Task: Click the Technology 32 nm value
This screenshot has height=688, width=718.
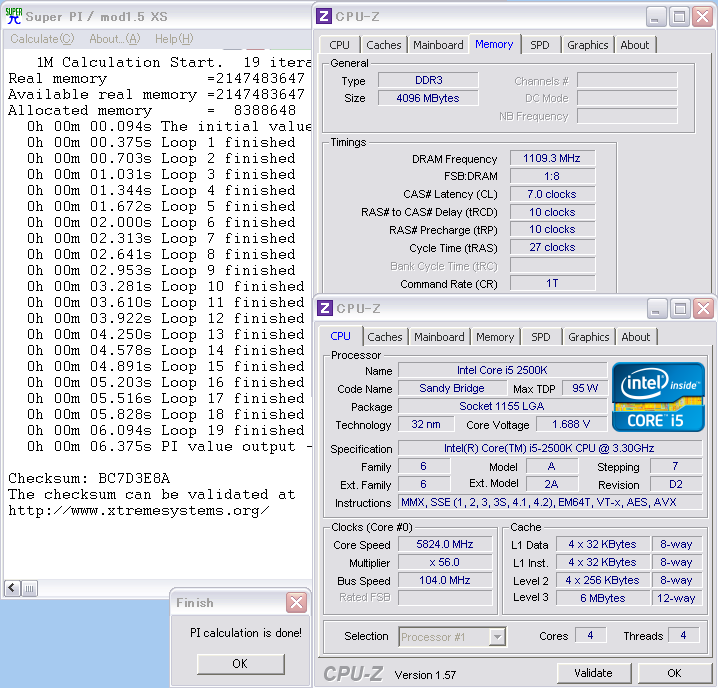Action: 426,424
